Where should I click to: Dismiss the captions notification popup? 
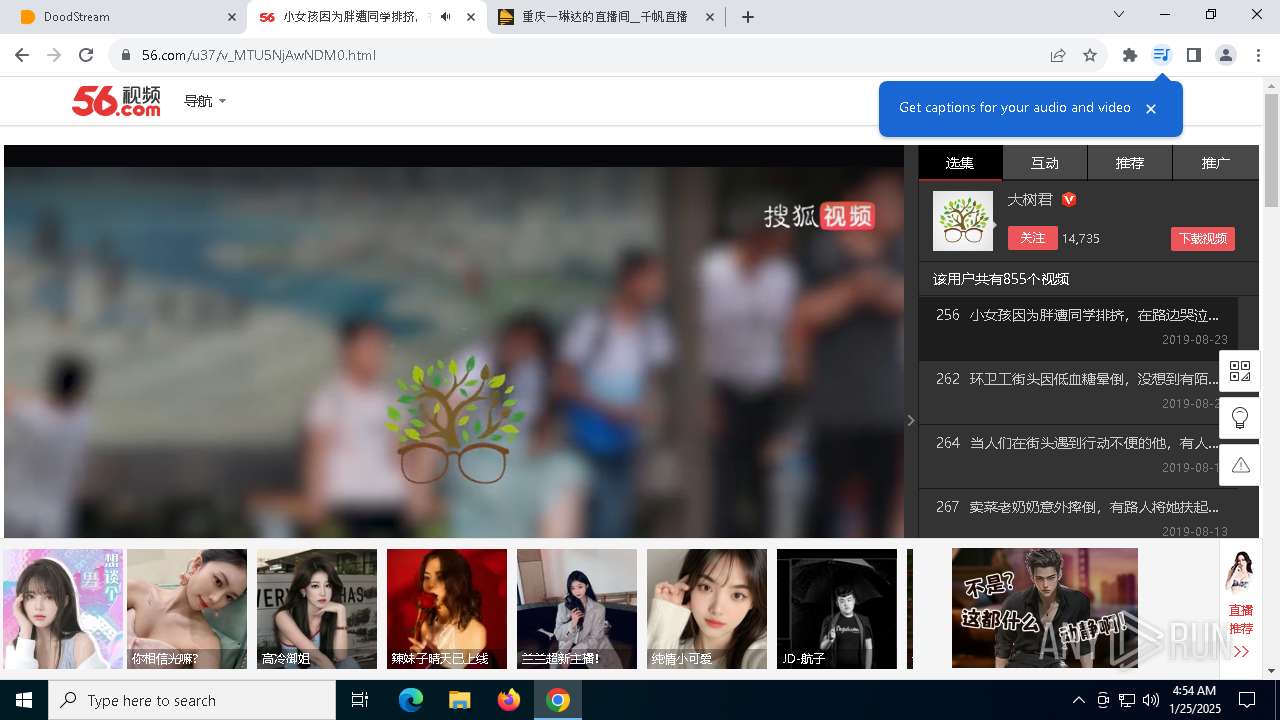click(x=1151, y=108)
